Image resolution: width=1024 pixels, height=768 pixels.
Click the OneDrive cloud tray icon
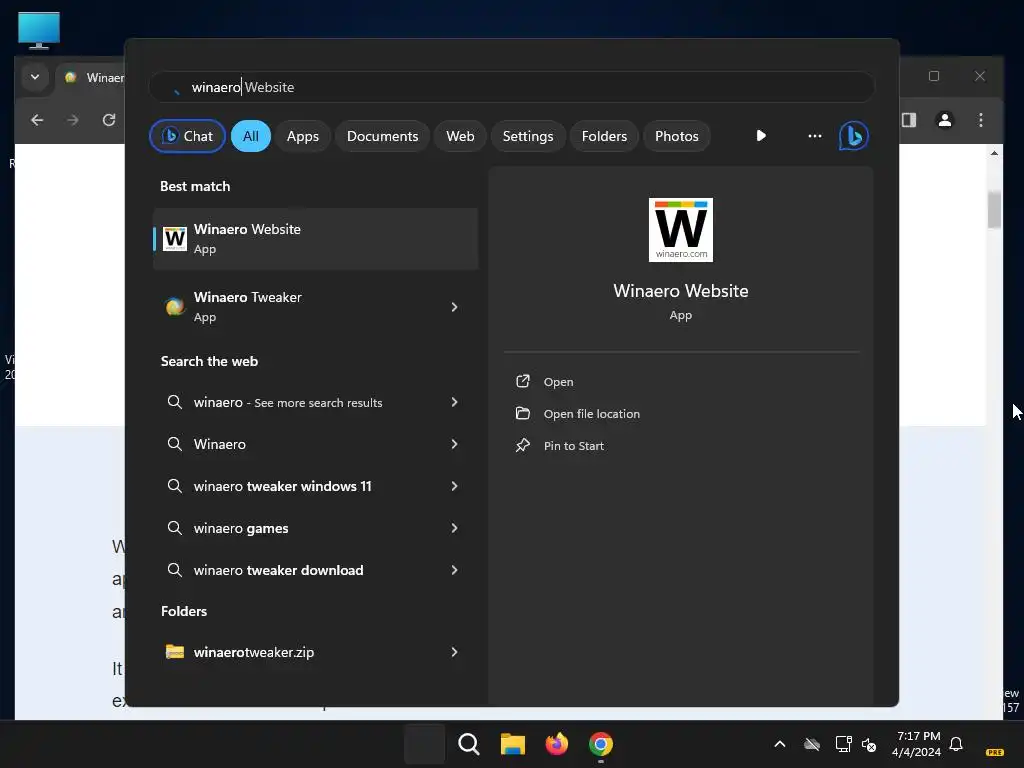pyautogui.click(x=812, y=744)
